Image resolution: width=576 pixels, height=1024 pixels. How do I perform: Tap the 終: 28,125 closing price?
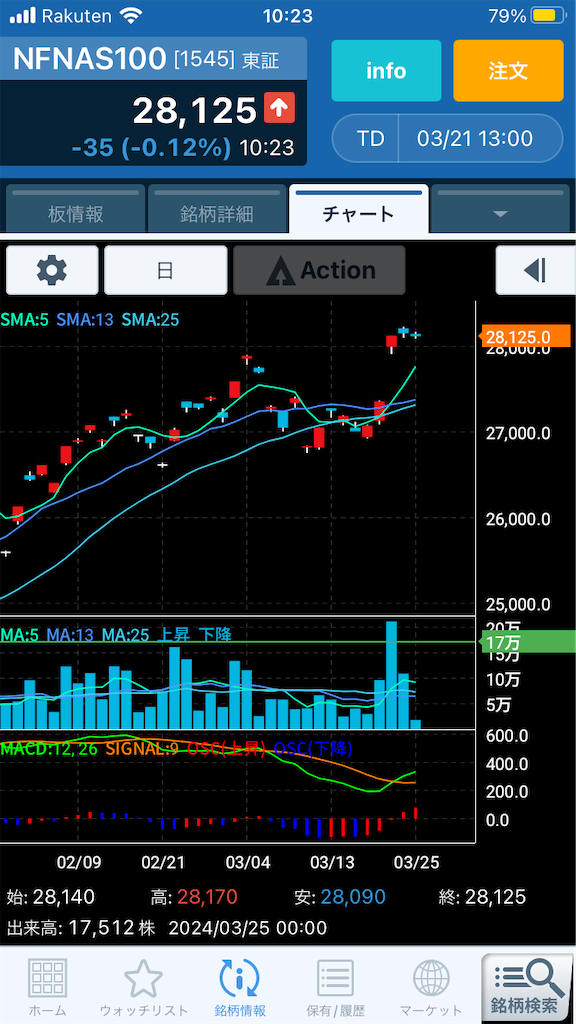(x=482, y=897)
